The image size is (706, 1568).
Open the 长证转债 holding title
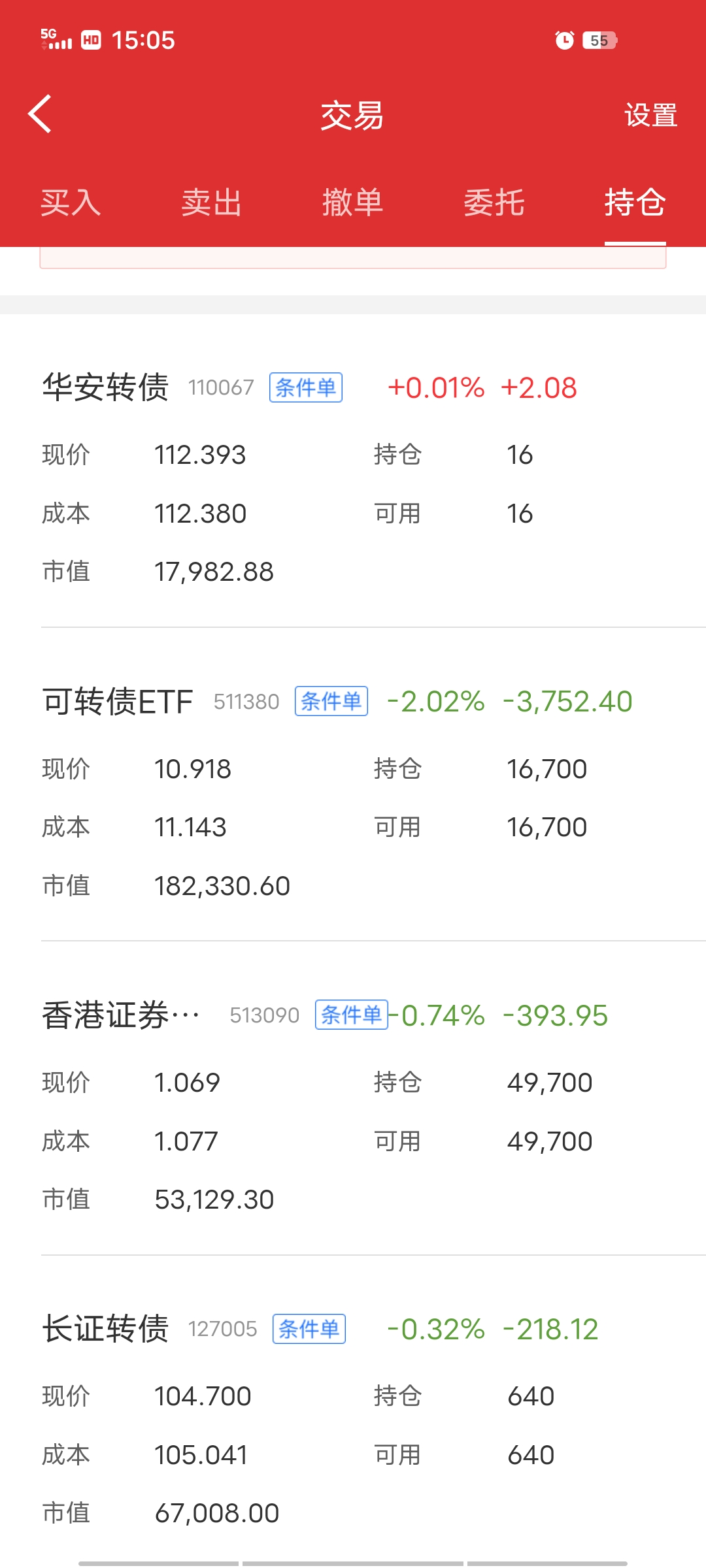(x=105, y=1329)
